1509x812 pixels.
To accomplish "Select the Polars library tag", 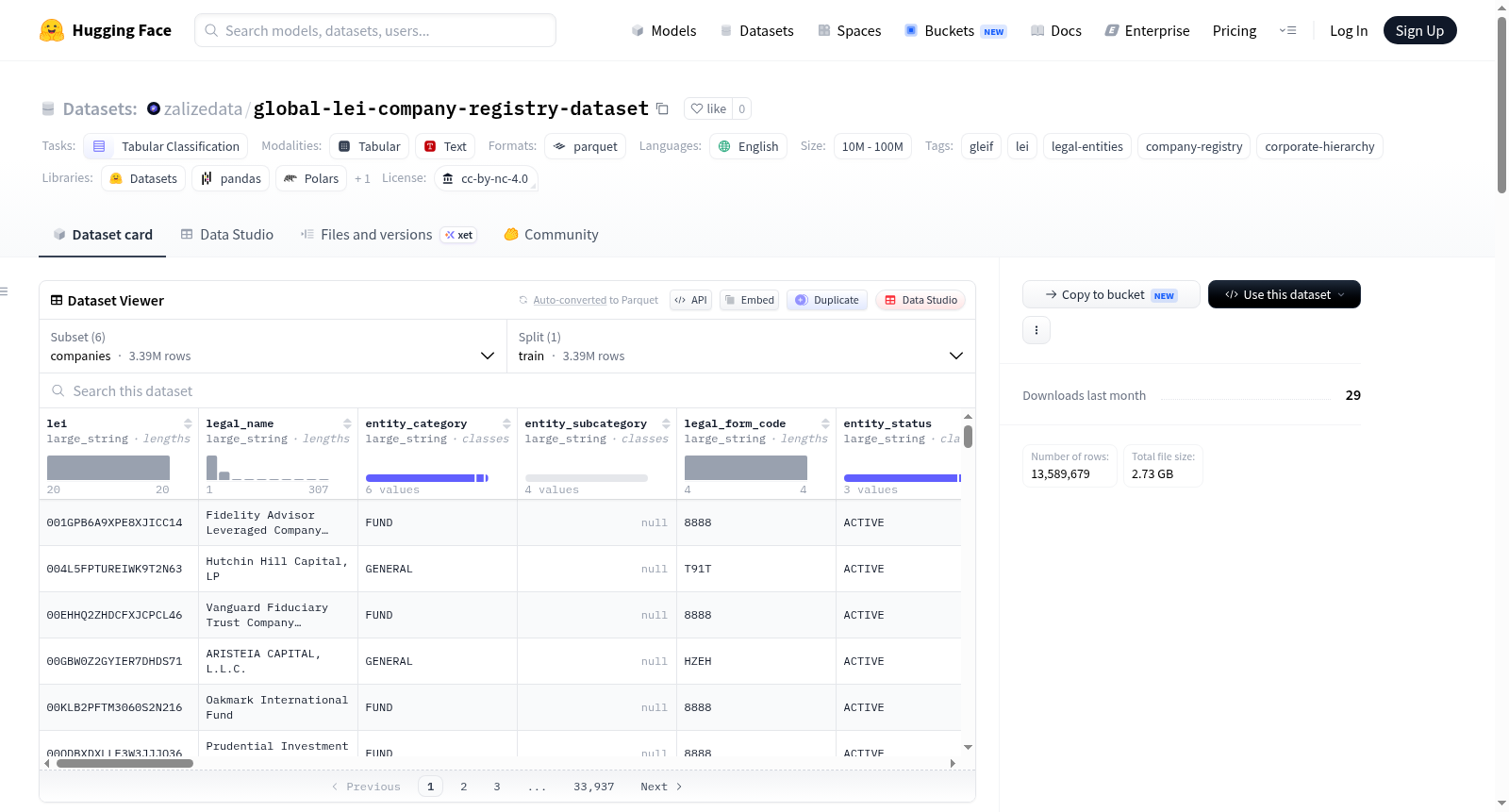I will pos(311,178).
